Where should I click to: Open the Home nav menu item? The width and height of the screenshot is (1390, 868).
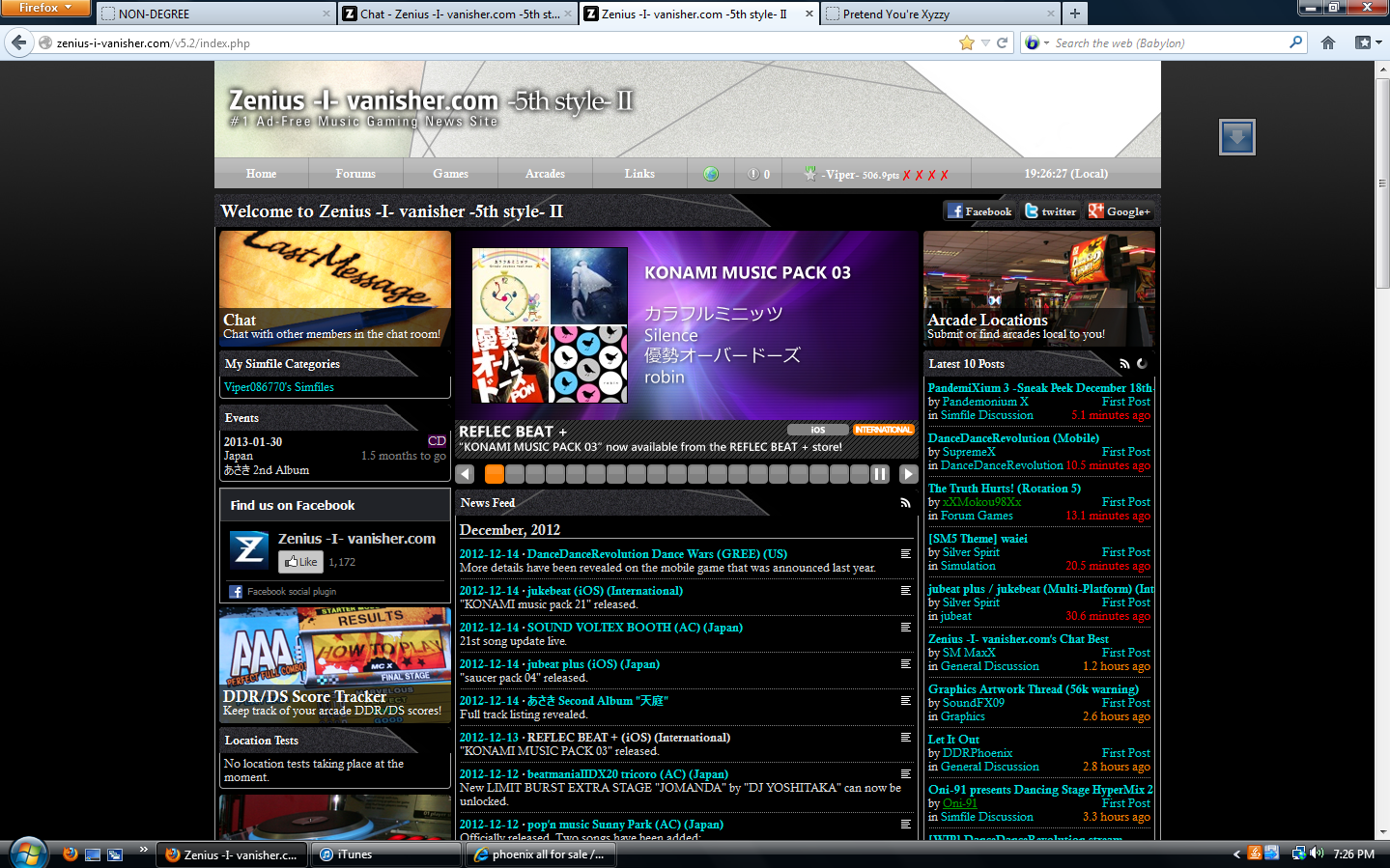click(261, 174)
